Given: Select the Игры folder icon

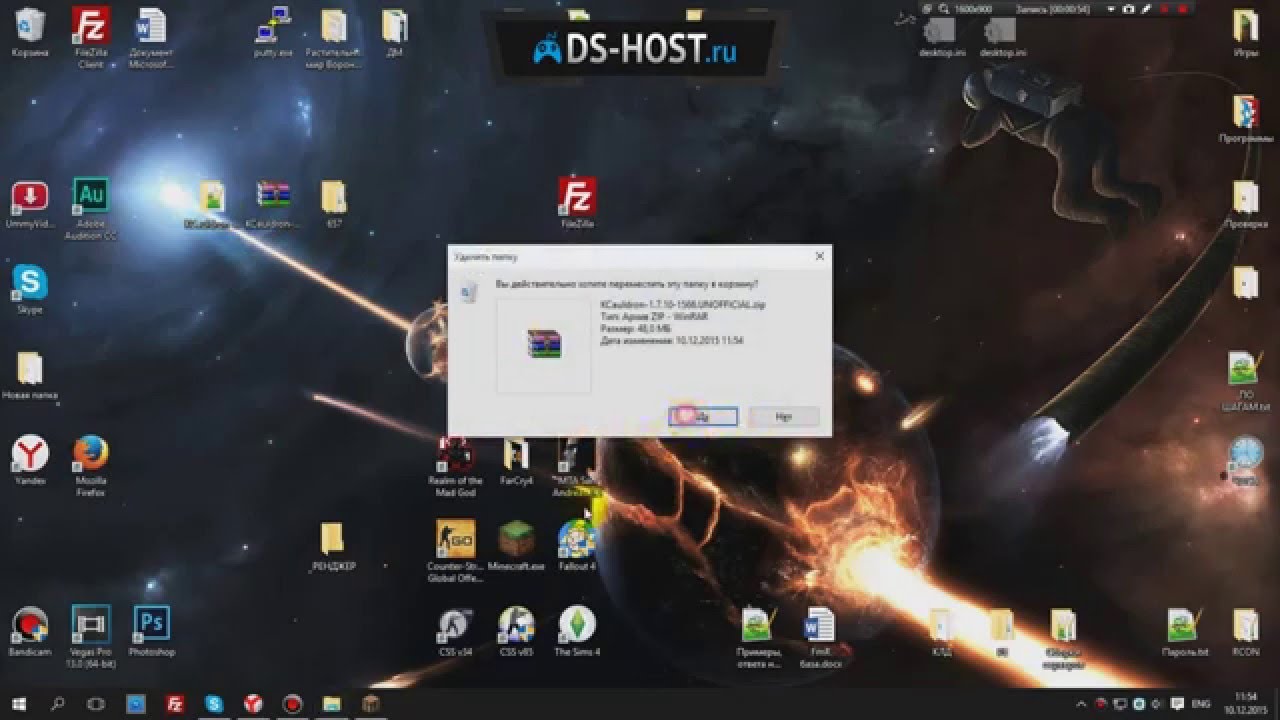Looking at the screenshot, I should click(x=1245, y=31).
